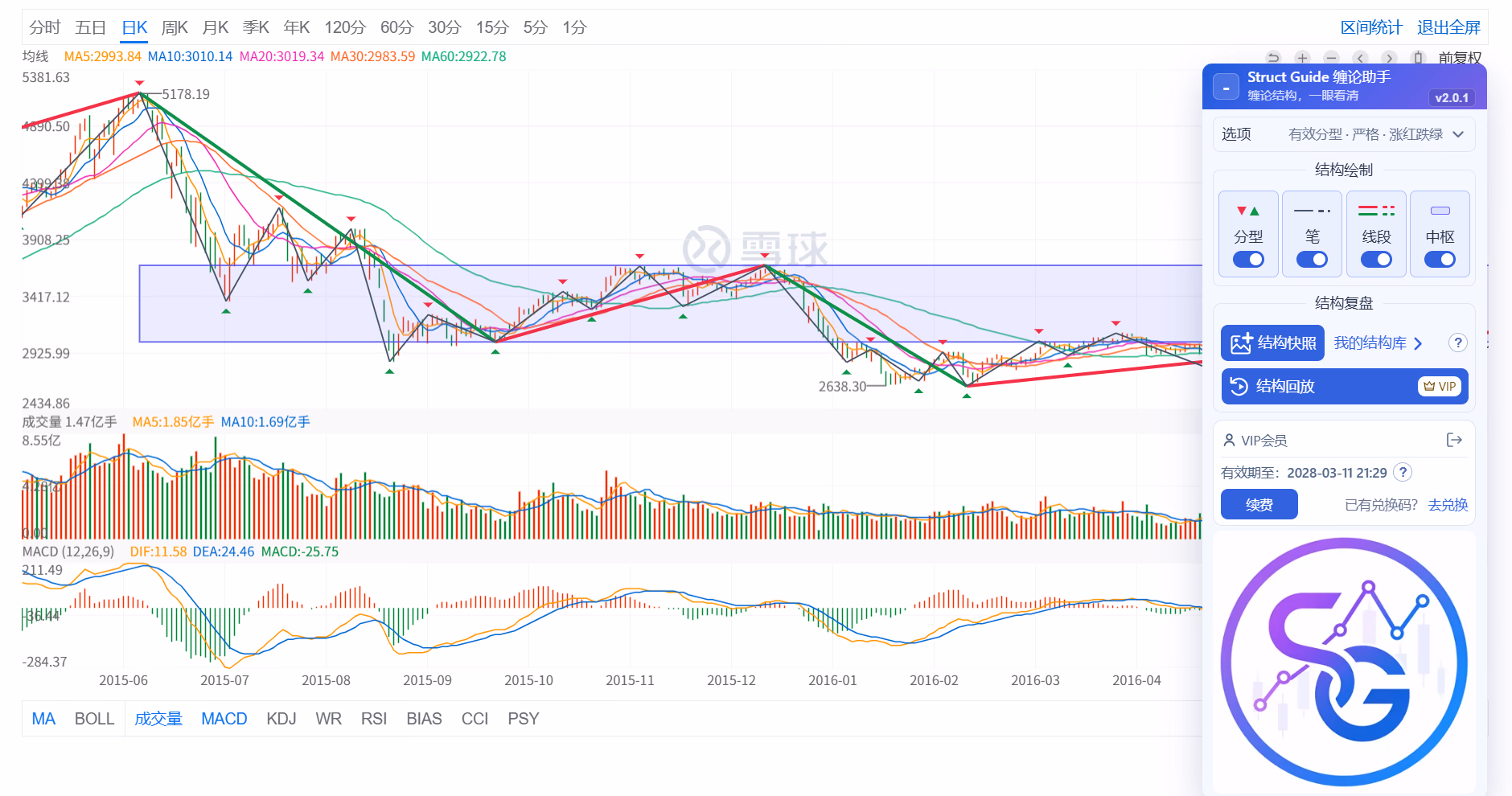The height and width of the screenshot is (796, 1512).
Task: Click 退出全屏 to exit fullscreen
Action: [1448, 27]
